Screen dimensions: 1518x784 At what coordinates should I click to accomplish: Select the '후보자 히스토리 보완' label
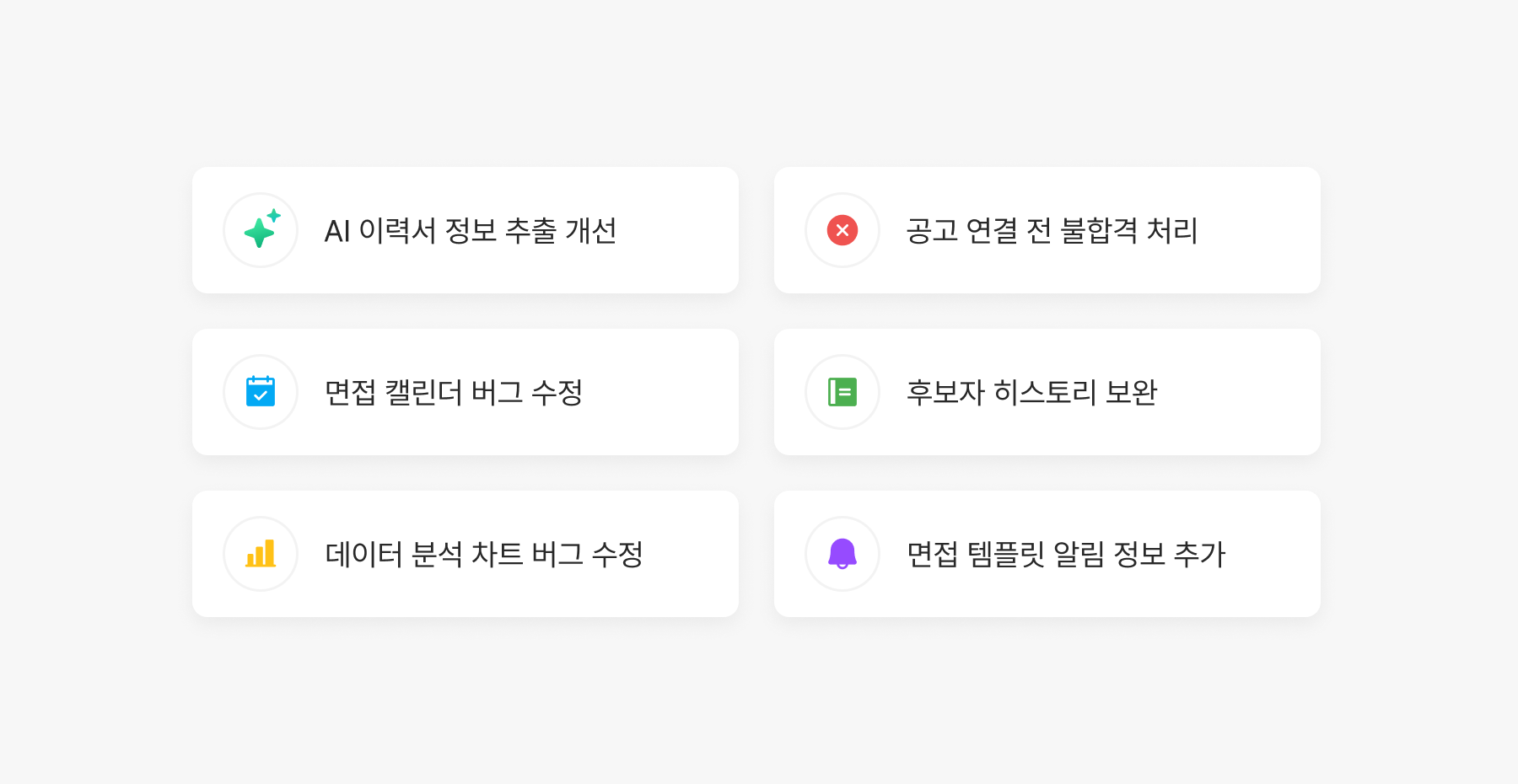pyautogui.click(x=1031, y=393)
